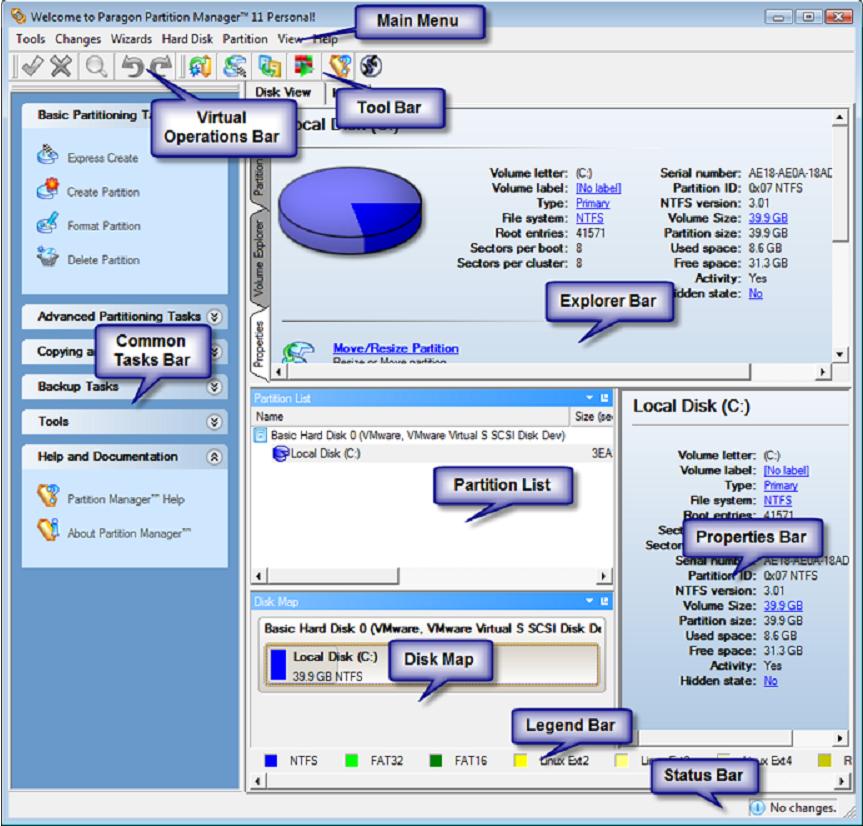Image resolution: width=863 pixels, height=826 pixels.
Task: Click the Primary type link in Explorer
Action: pyautogui.click(x=593, y=203)
